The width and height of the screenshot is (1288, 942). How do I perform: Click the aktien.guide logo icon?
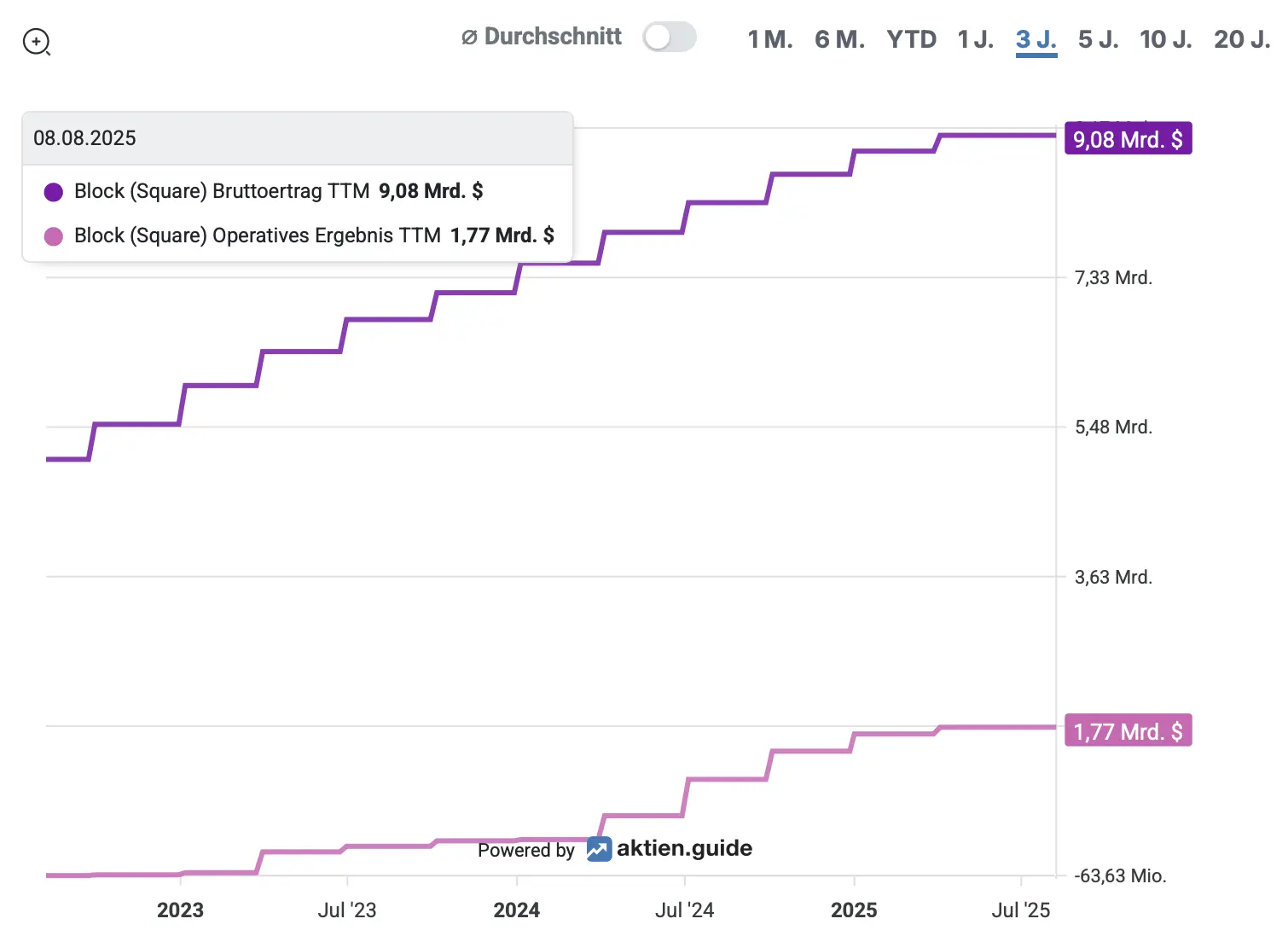599,849
